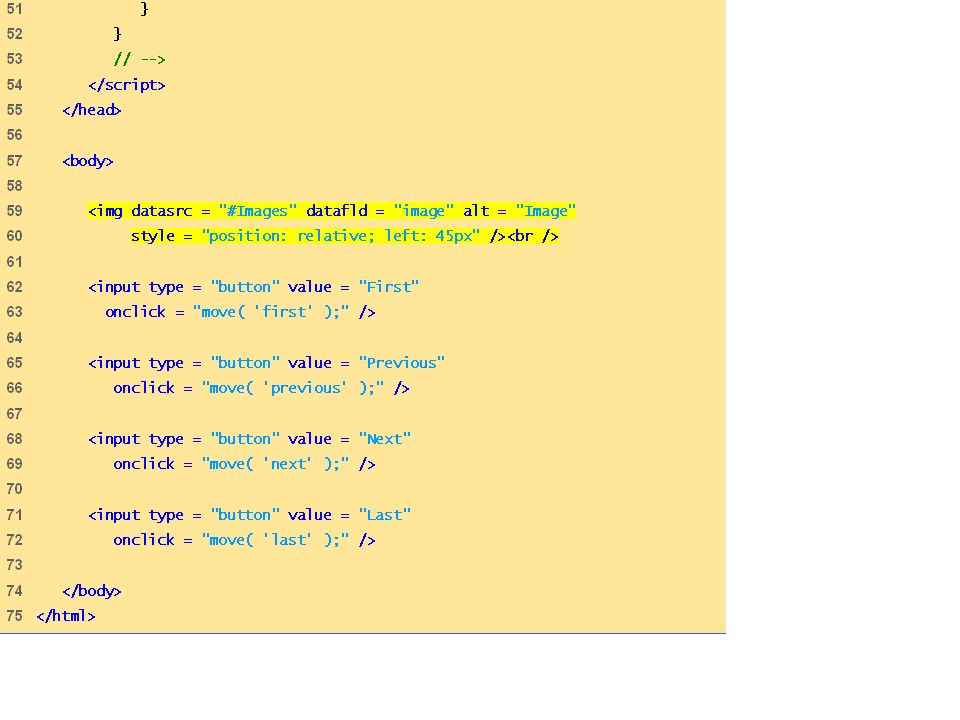Click the alt "Image" string

(546, 211)
